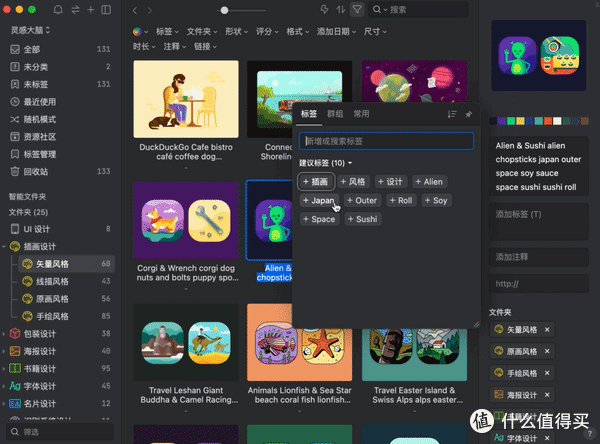Add the suggested Japan tag
The height and width of the screenshot is (444, 600).
(x=319, y=200)
